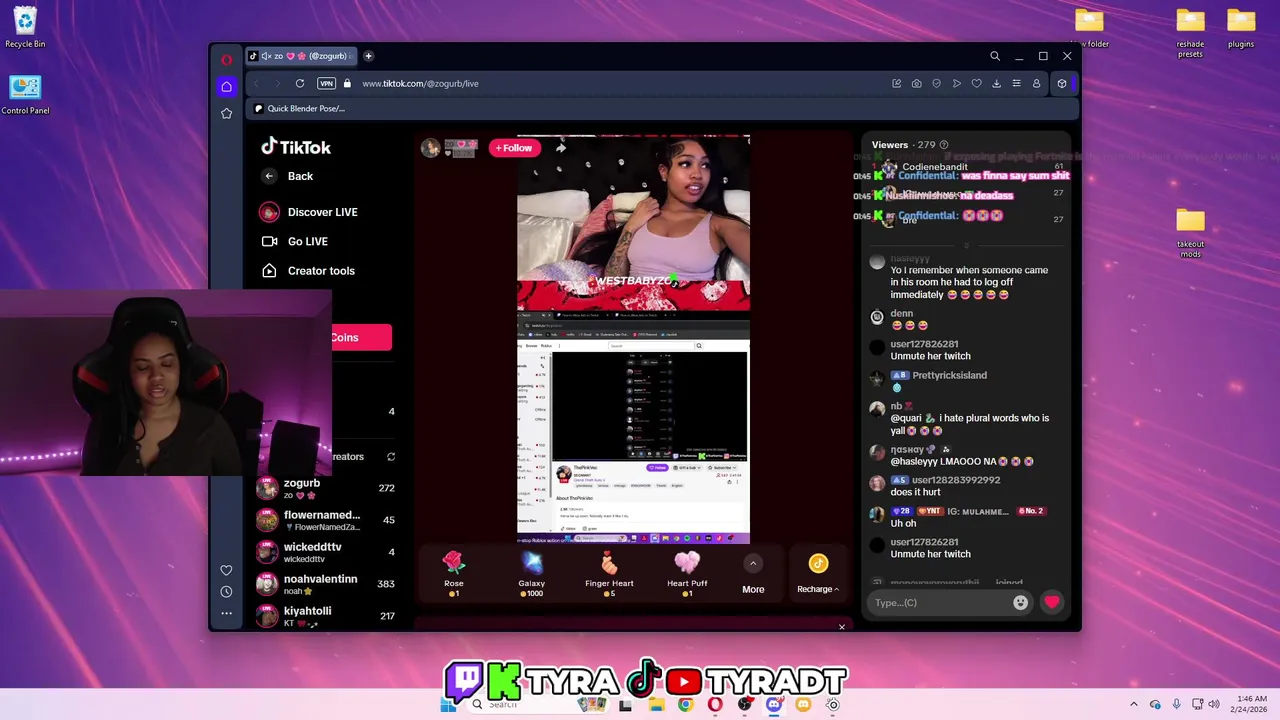The image size is (1280, 720).
Task: Close the bottom banner with X
Action: [x=842, y=627]
